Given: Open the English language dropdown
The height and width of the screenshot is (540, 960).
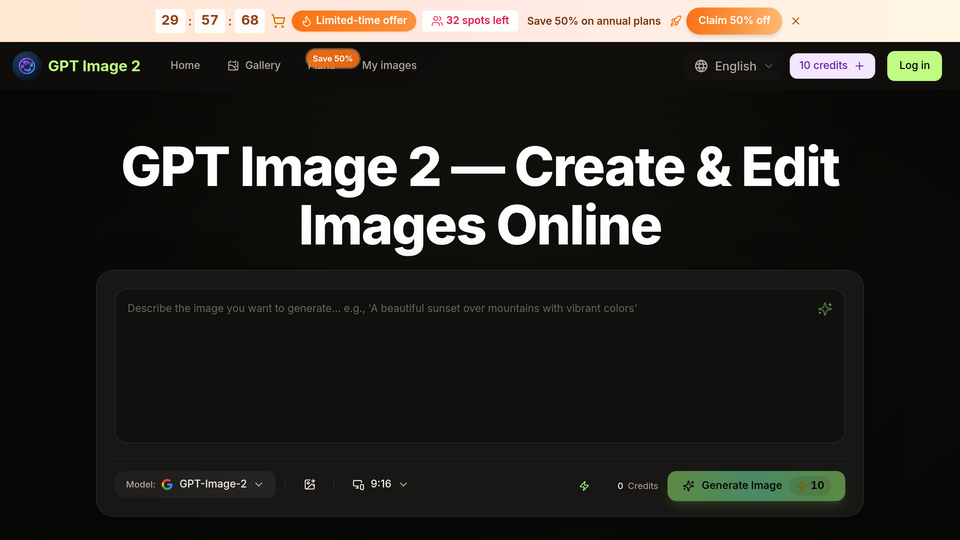Looking at the screenshot, I should pyautogui.click(x=733, y=66).
